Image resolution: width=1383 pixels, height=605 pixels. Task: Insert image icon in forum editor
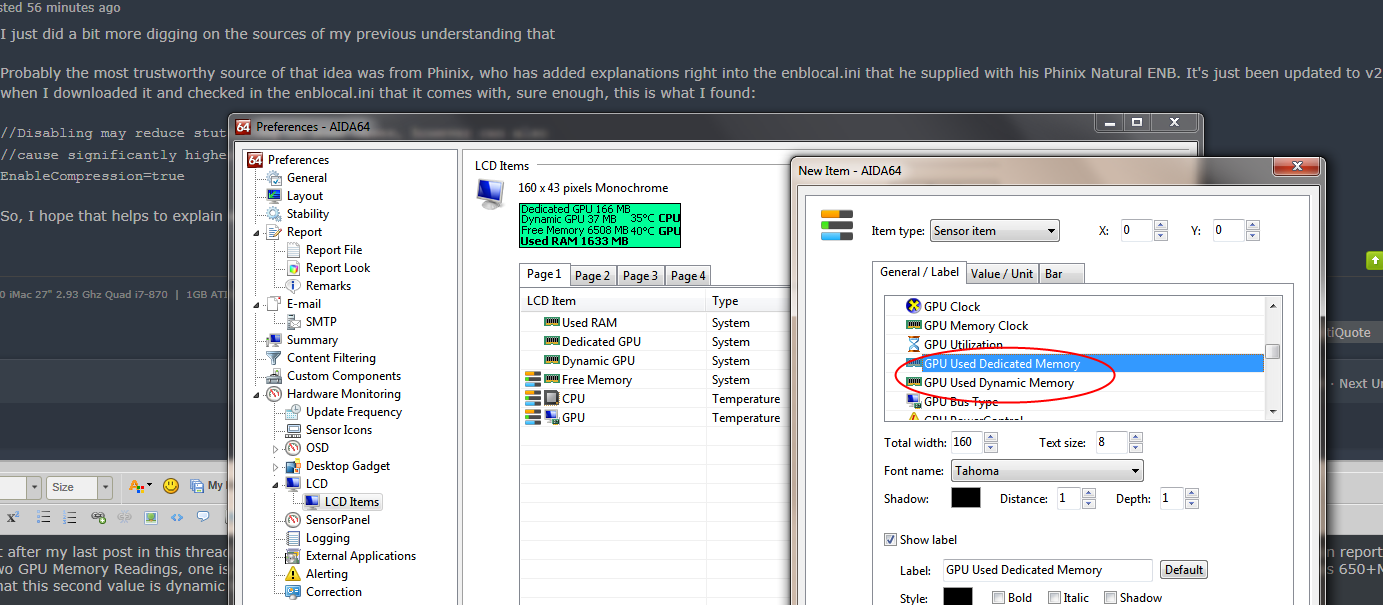click(x=151, y=517)
